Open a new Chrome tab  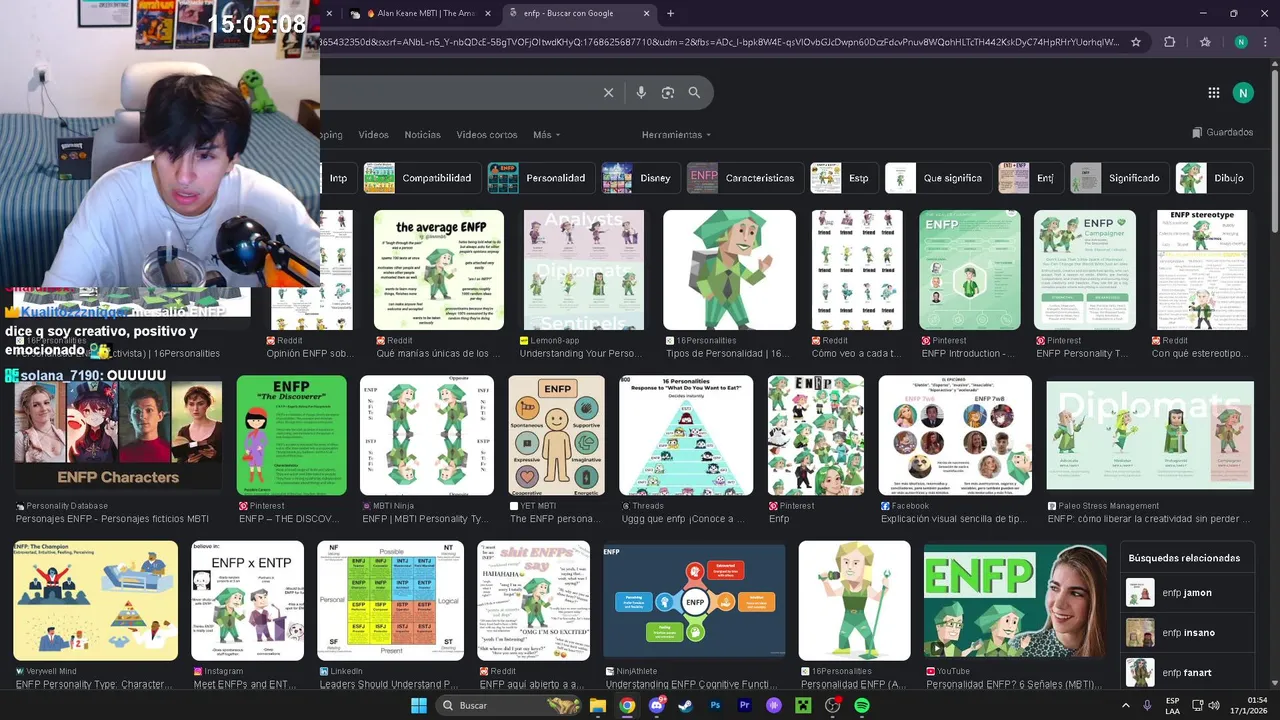point(670,14)
